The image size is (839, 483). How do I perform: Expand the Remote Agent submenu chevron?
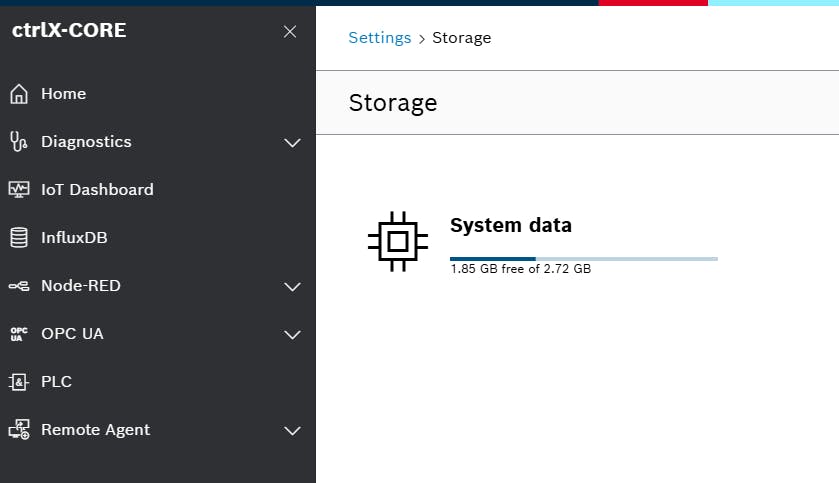[292, 431]
